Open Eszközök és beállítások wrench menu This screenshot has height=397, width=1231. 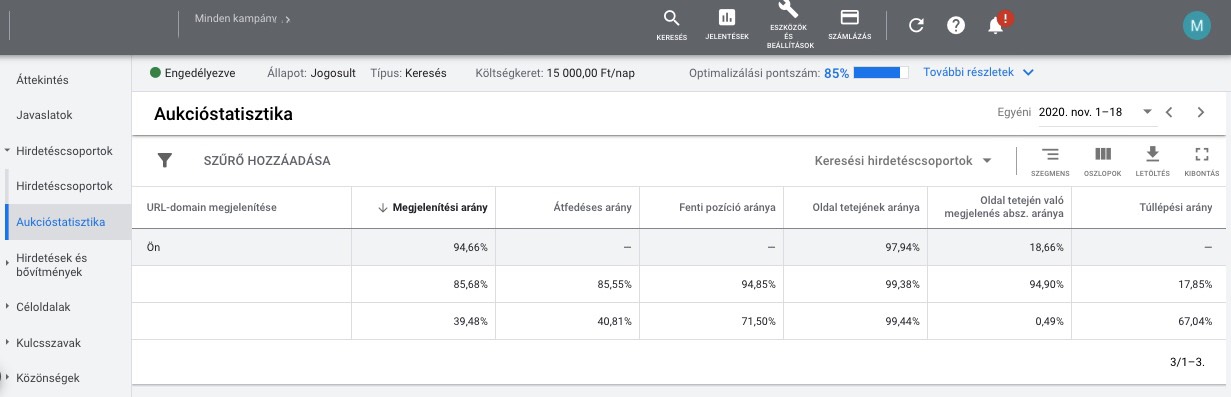pos(791,24)
